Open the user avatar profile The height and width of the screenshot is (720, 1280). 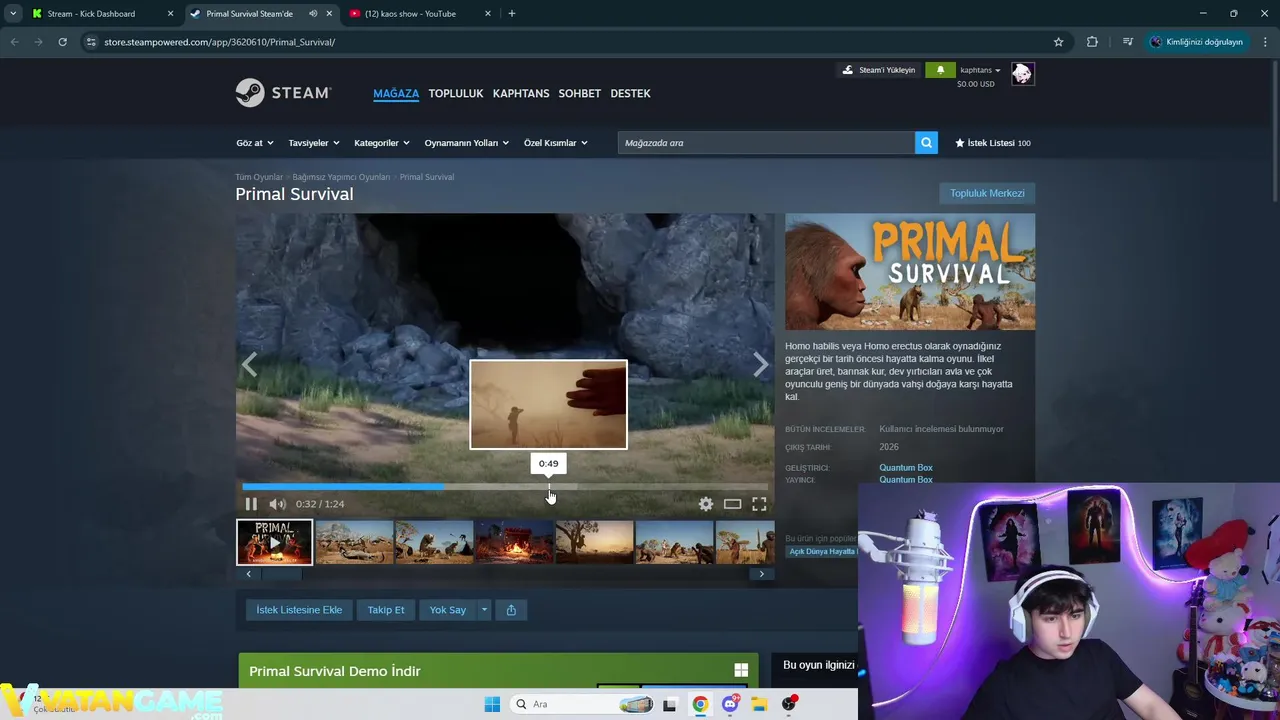1022,73
